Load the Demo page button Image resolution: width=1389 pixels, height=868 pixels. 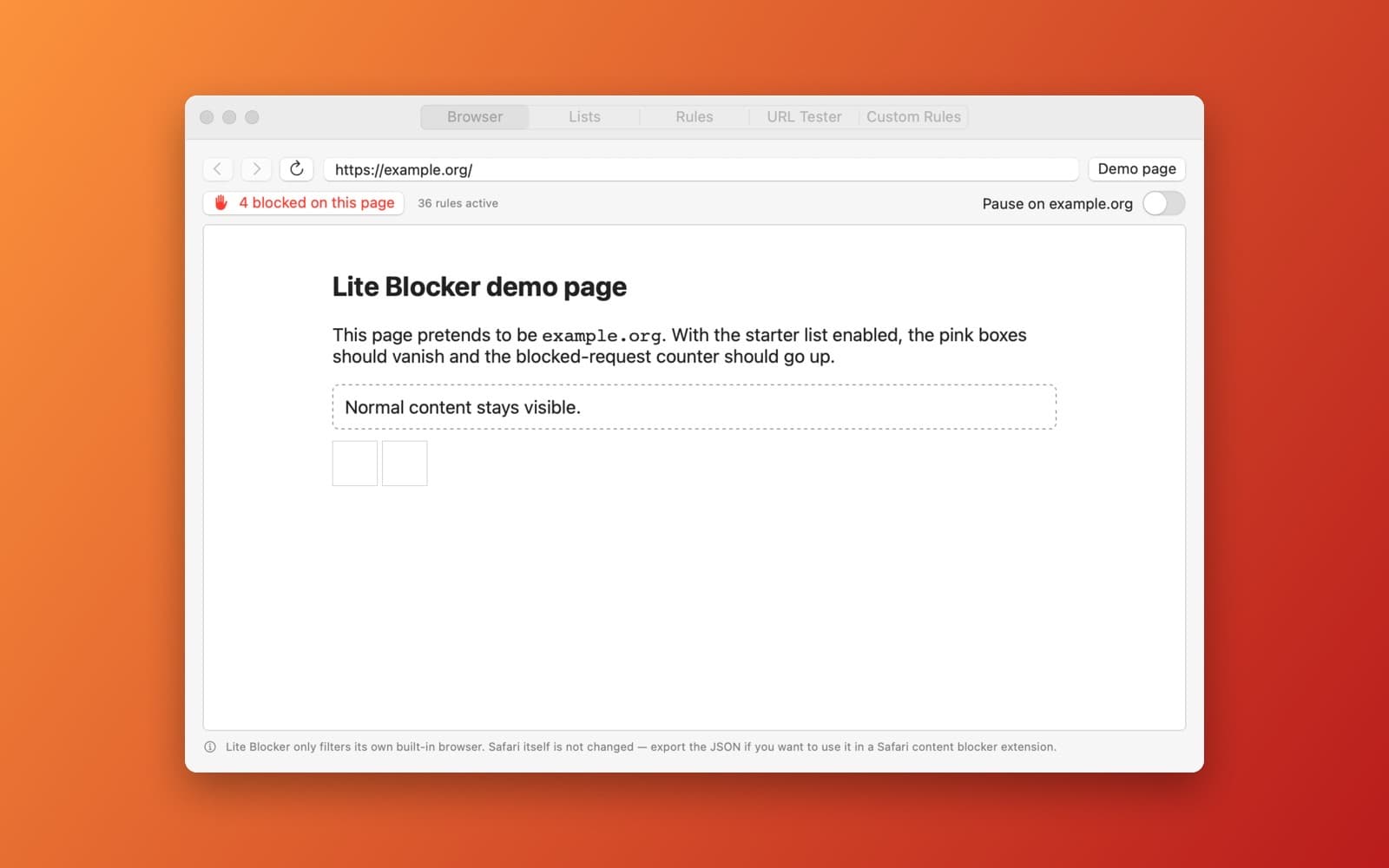click(1136, 168)
